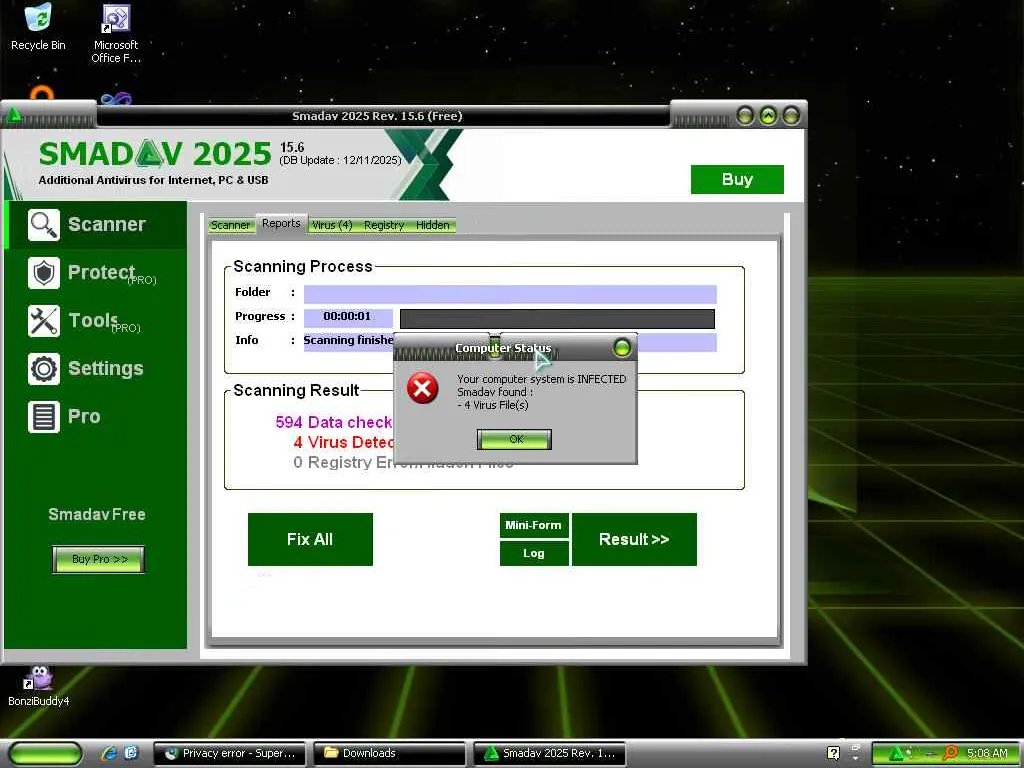1024x768 pixels.
Task: Open the Scanner section in the sidebar
Action: (x=96, y=225)
